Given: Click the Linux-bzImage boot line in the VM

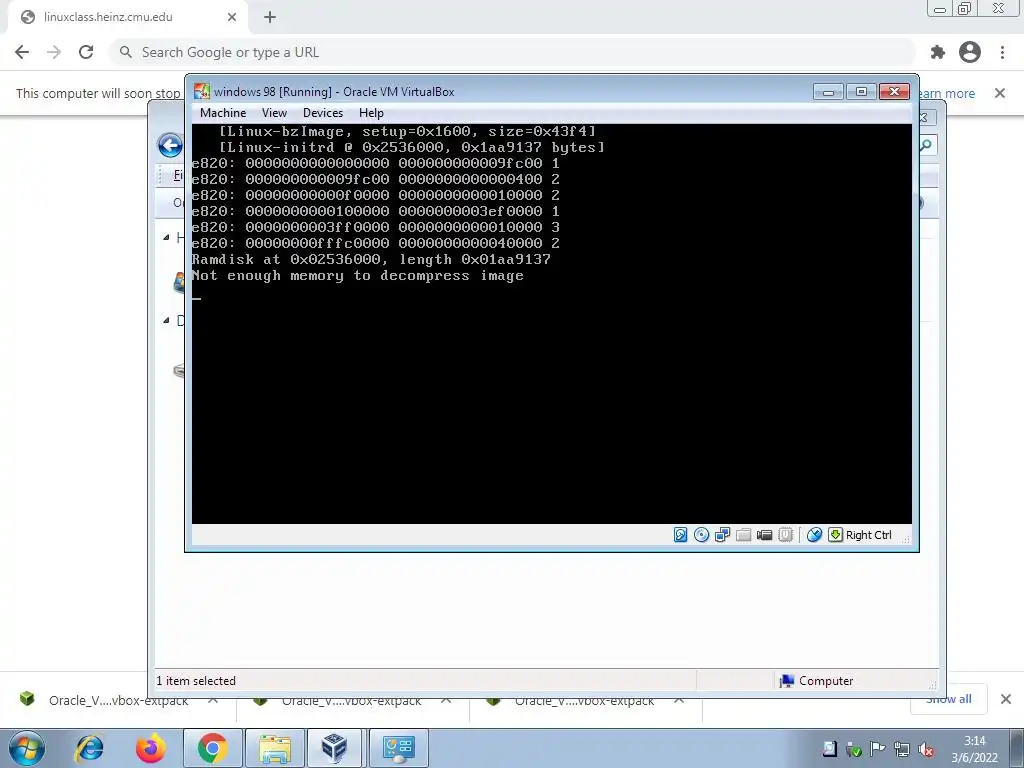Looking at the screenshot, I should [408, 131].
